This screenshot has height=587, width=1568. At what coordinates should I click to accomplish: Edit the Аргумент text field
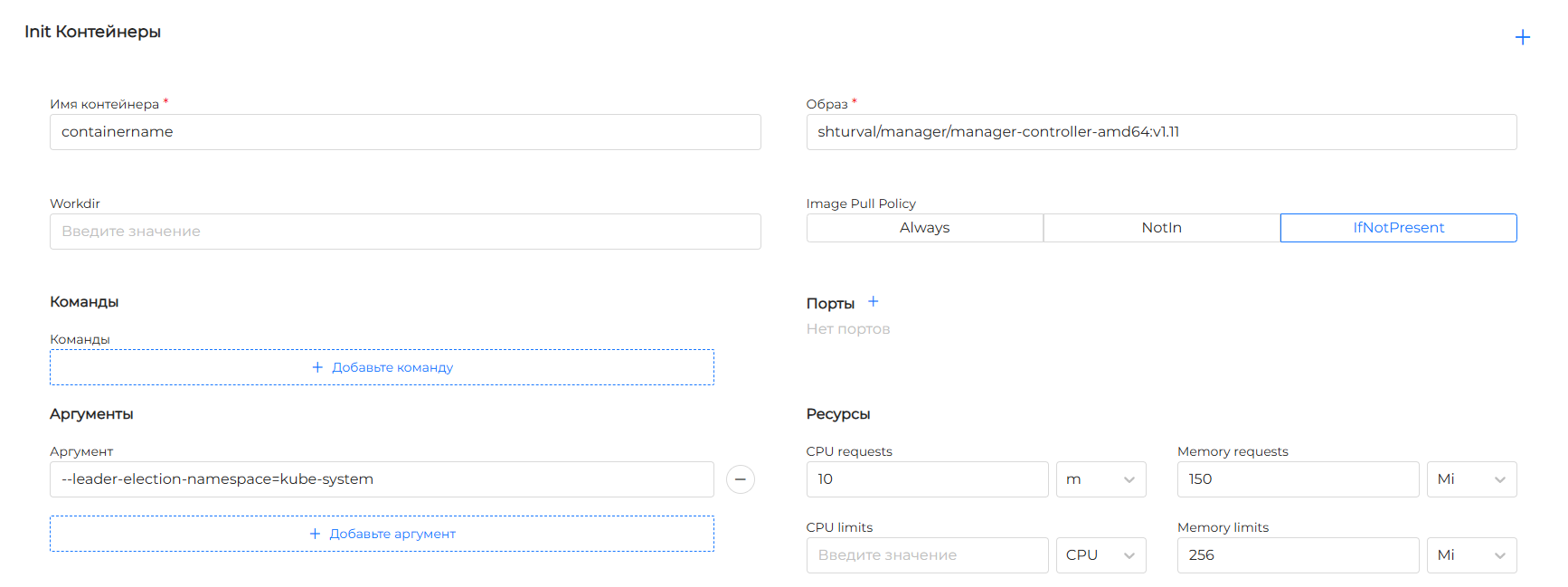tap(382, 479)
